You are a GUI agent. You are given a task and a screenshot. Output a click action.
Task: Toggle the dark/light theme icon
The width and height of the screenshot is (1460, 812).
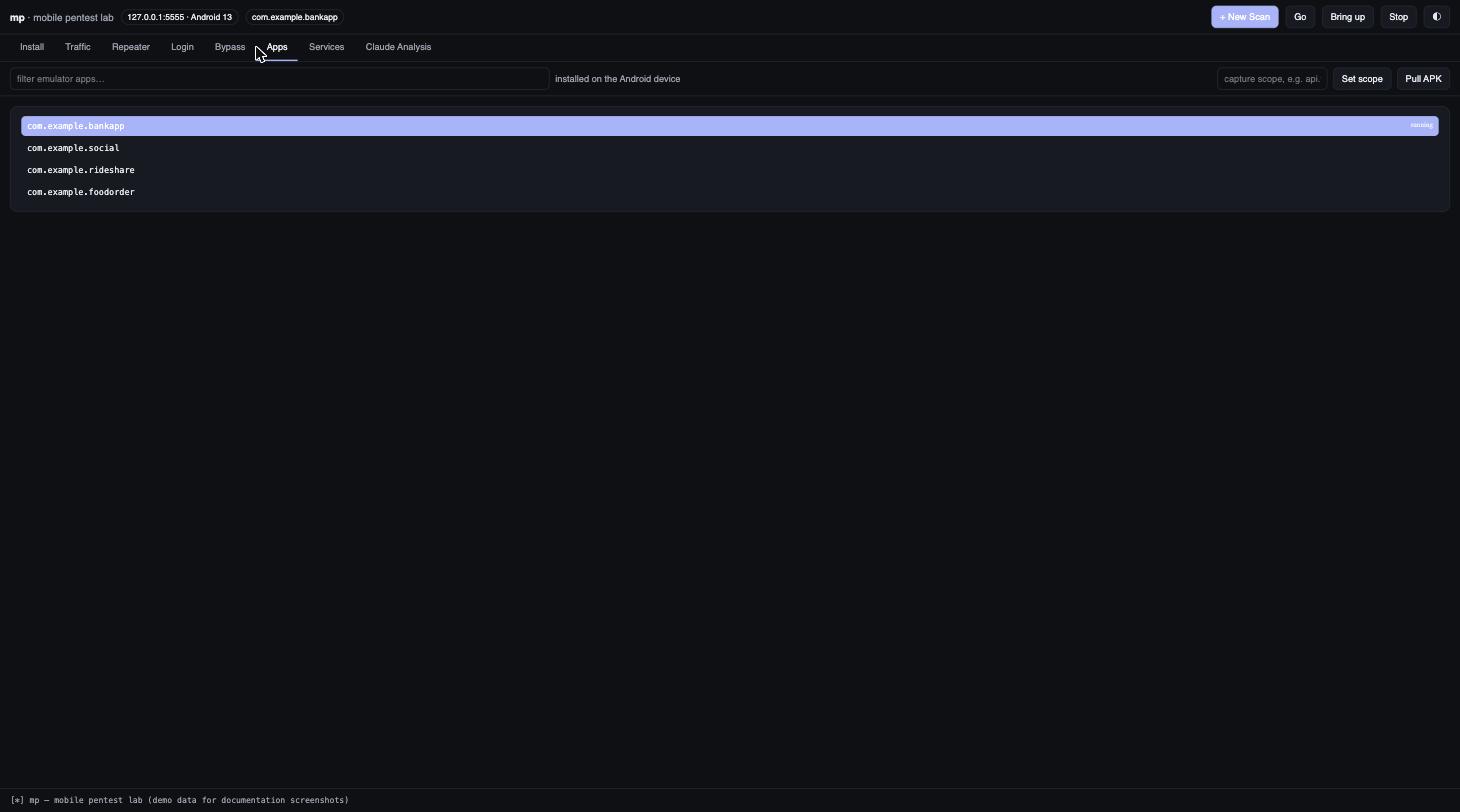tap(1436, 17)
